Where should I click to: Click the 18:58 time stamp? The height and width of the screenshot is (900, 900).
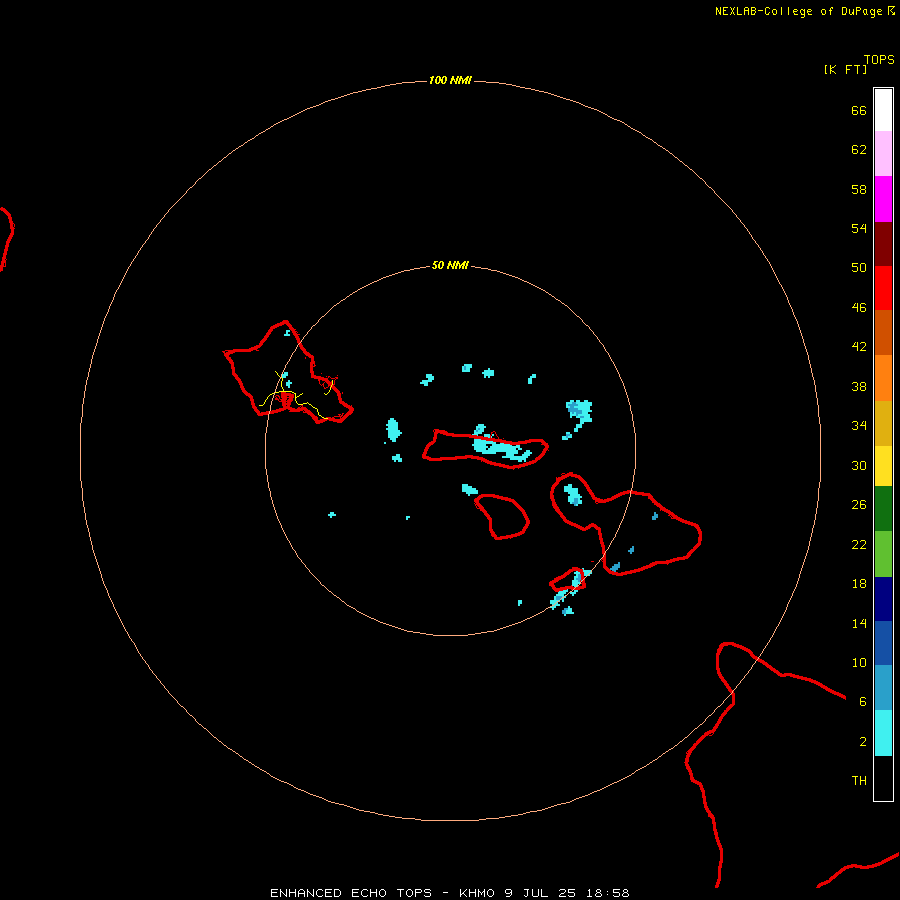(607, 893)
